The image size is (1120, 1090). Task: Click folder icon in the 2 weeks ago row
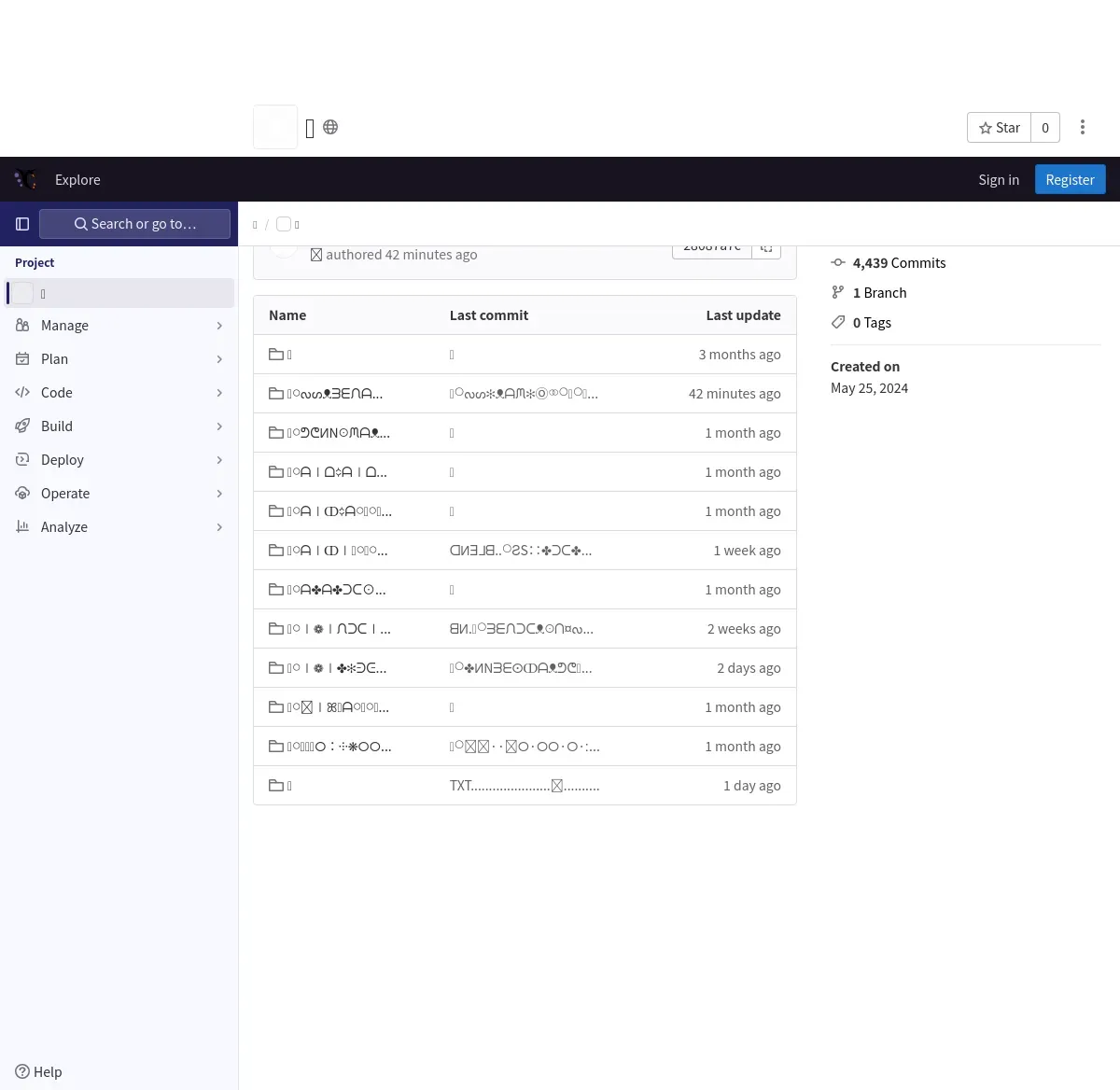point(276,629)
